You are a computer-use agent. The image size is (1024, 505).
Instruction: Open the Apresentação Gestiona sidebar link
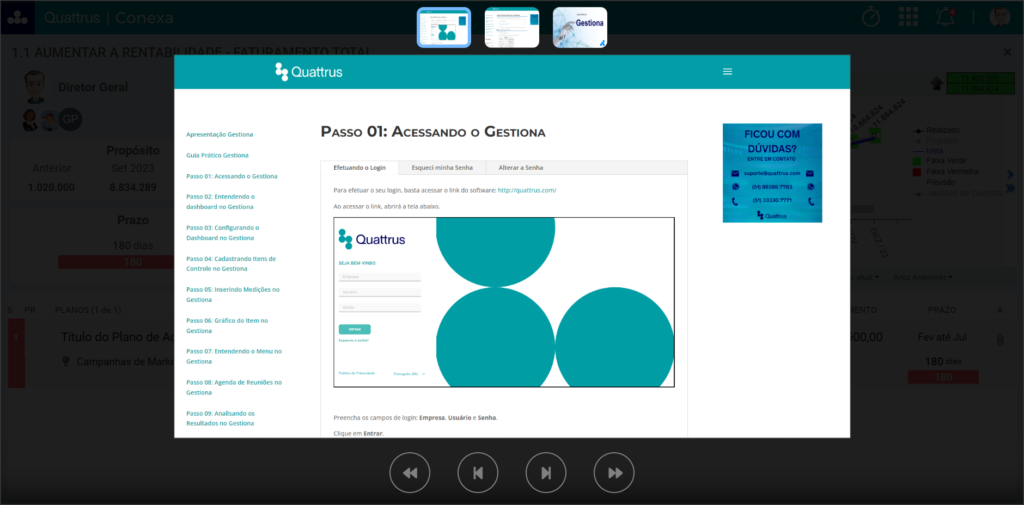[219, 135]
